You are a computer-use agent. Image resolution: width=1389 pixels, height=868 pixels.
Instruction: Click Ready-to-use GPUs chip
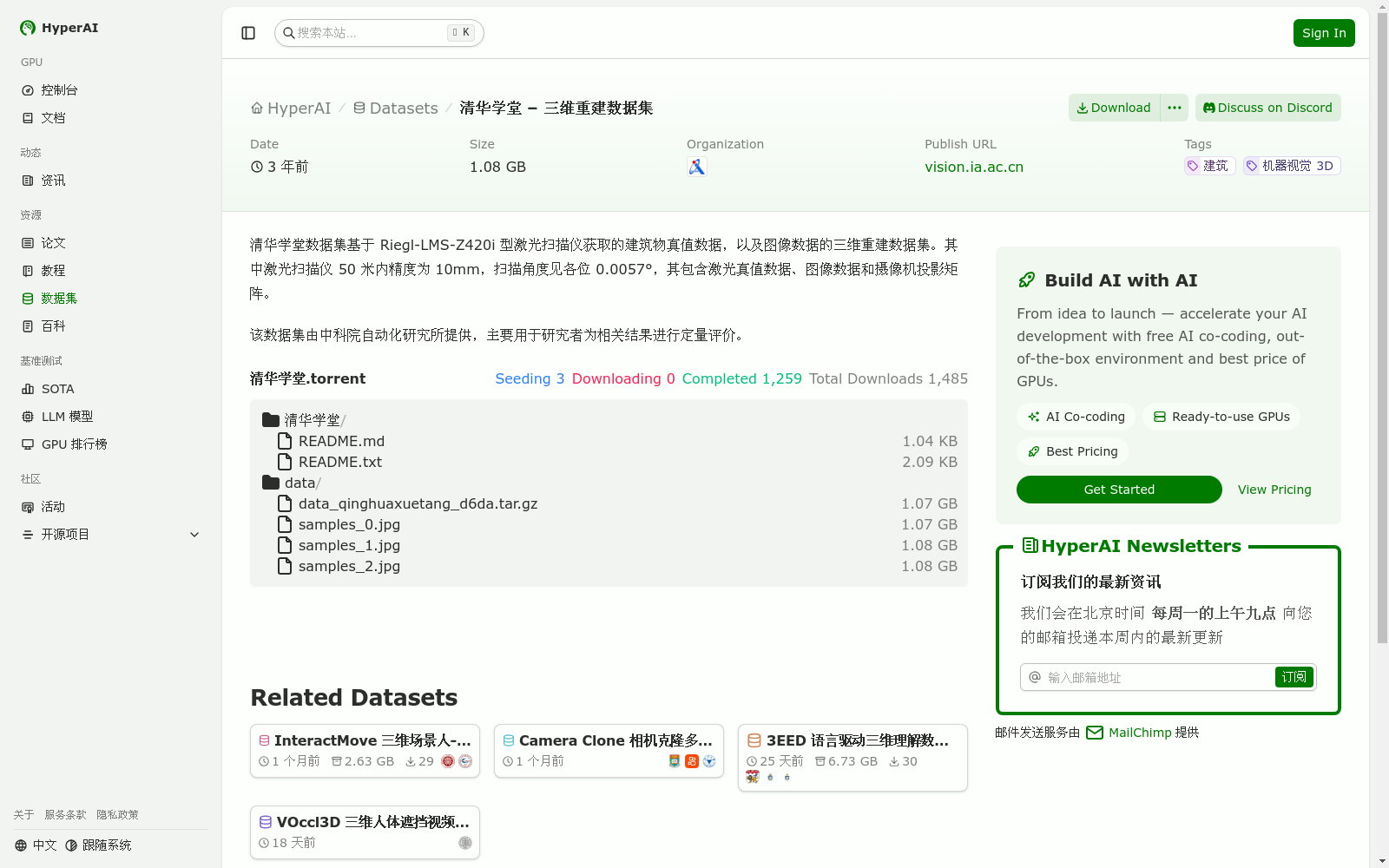[1221, 417]
